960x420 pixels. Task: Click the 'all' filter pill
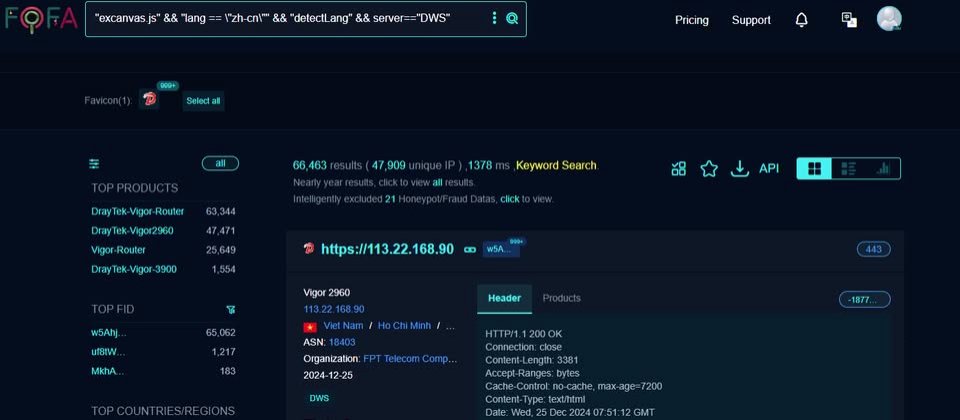click(x=220, y=163)
